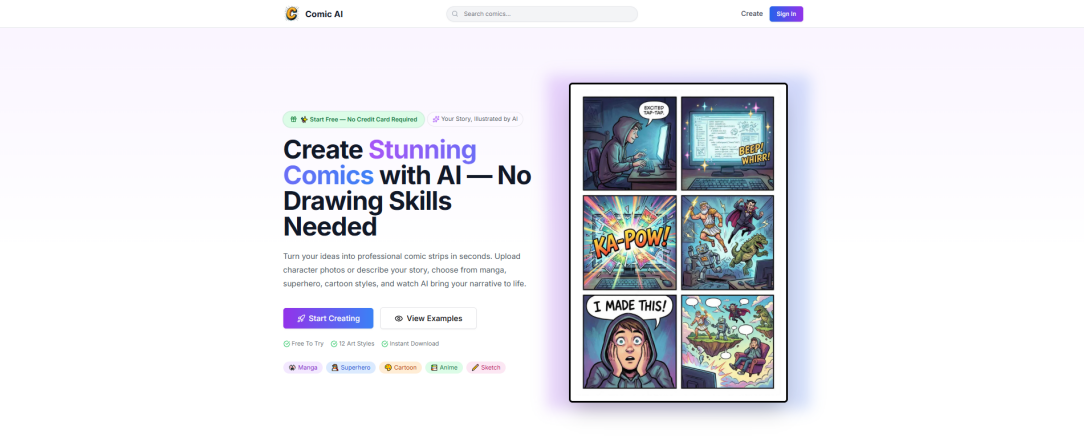Click the floating islands comic panel

[x=727, y=341]
